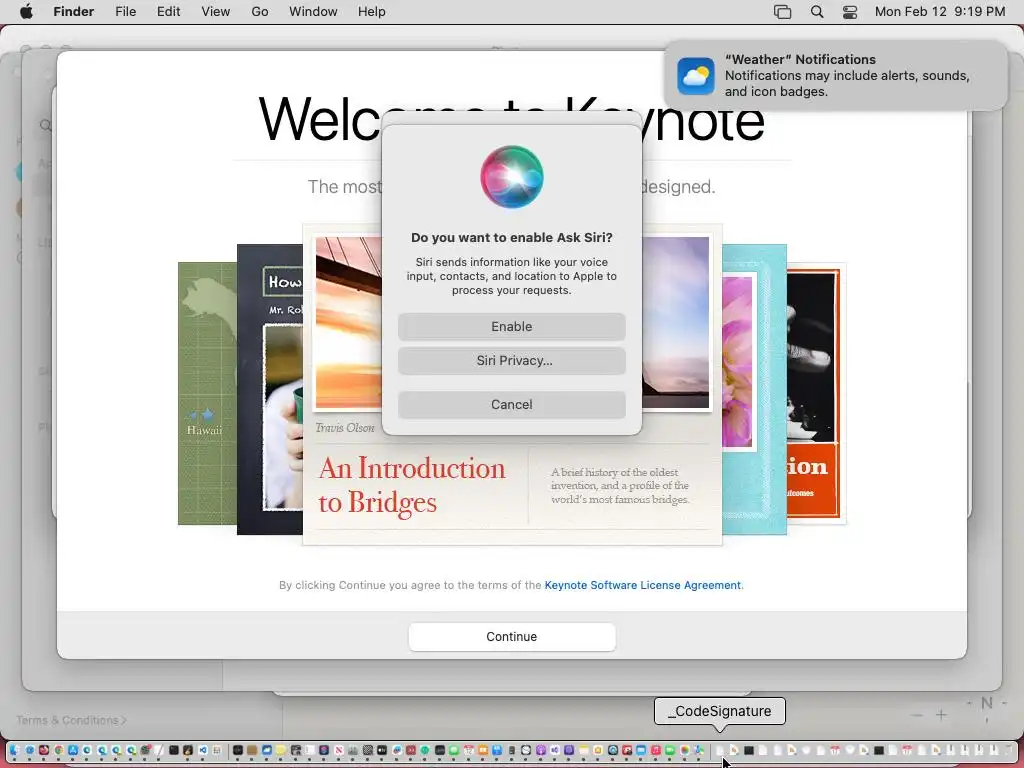Open Siri Privacy details

pyautogui.click(x=511, y=360)
